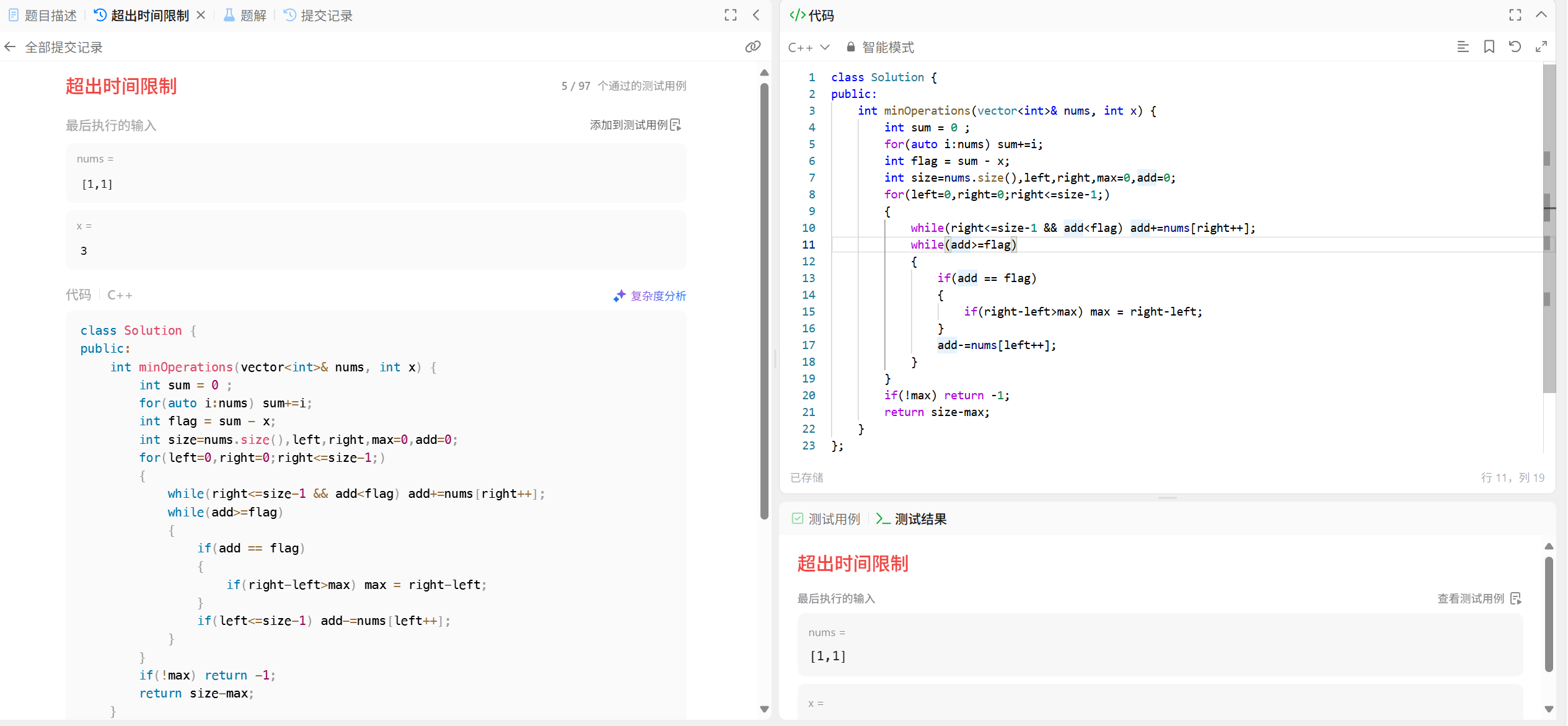The height and width of the screenshot is (726, 1568).
Task: Close the 超出时间限制 tab
Action: pos(201,15)
